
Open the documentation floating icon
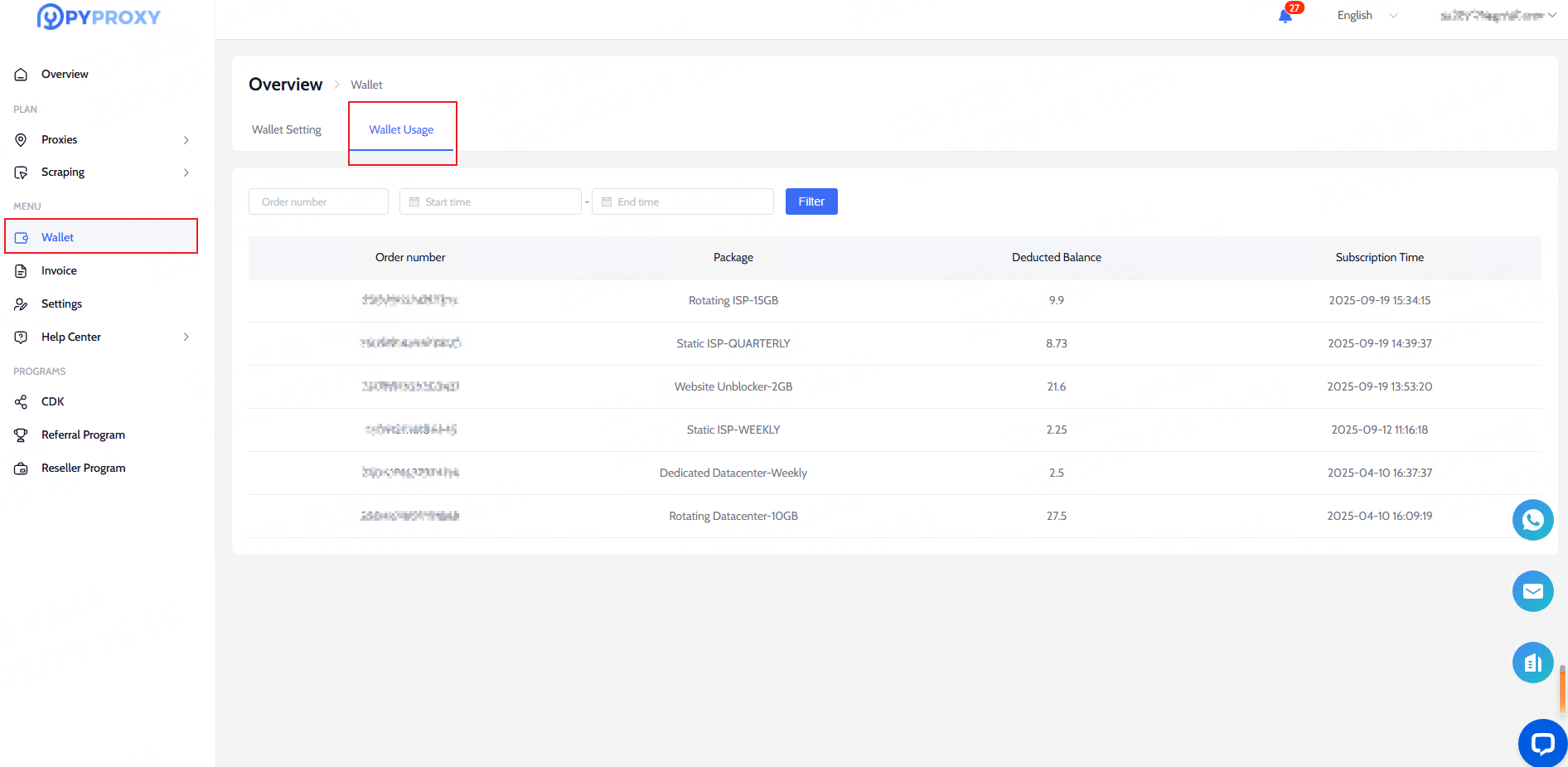[x=1532, y=663]
